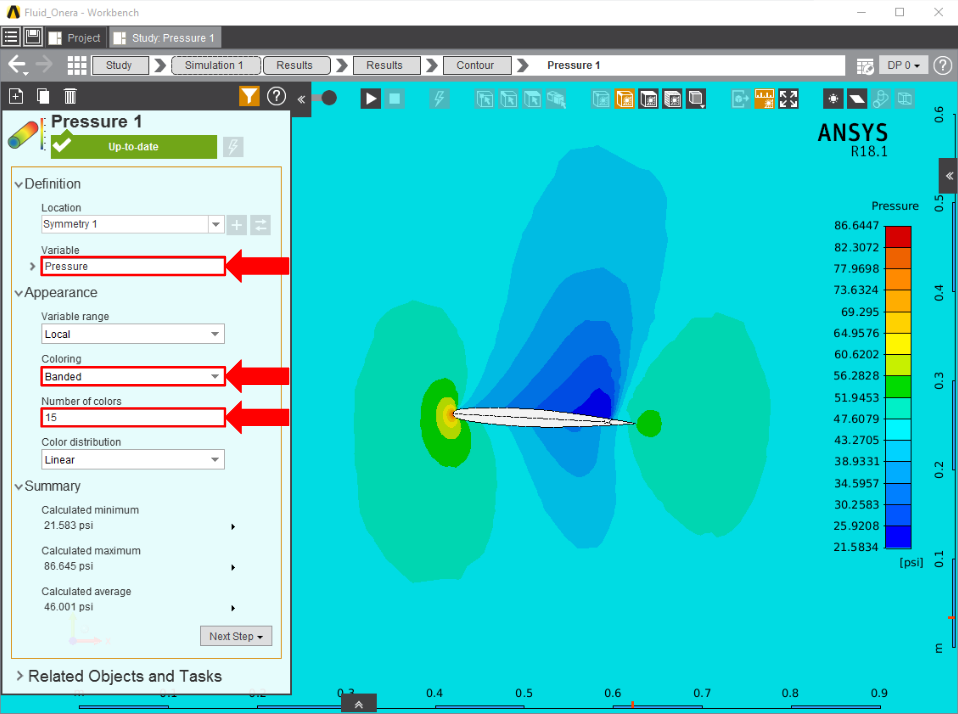Click the first cube selection mode icon
958x714 pixels.
click(484, 98)
